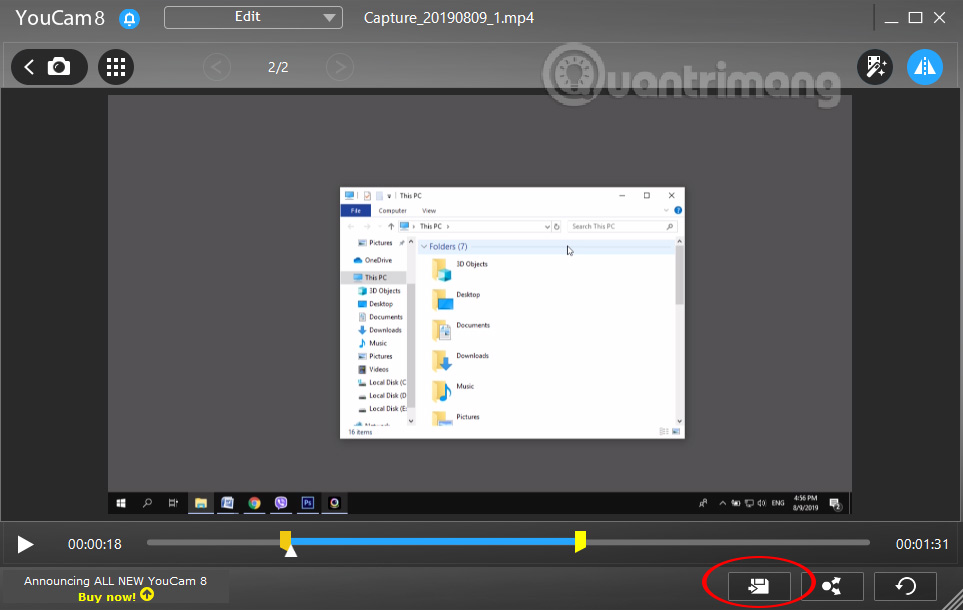Click the previous media arrow
Image resolution: width=963 pixels, height=610 pixels.
tap(216, 67)
